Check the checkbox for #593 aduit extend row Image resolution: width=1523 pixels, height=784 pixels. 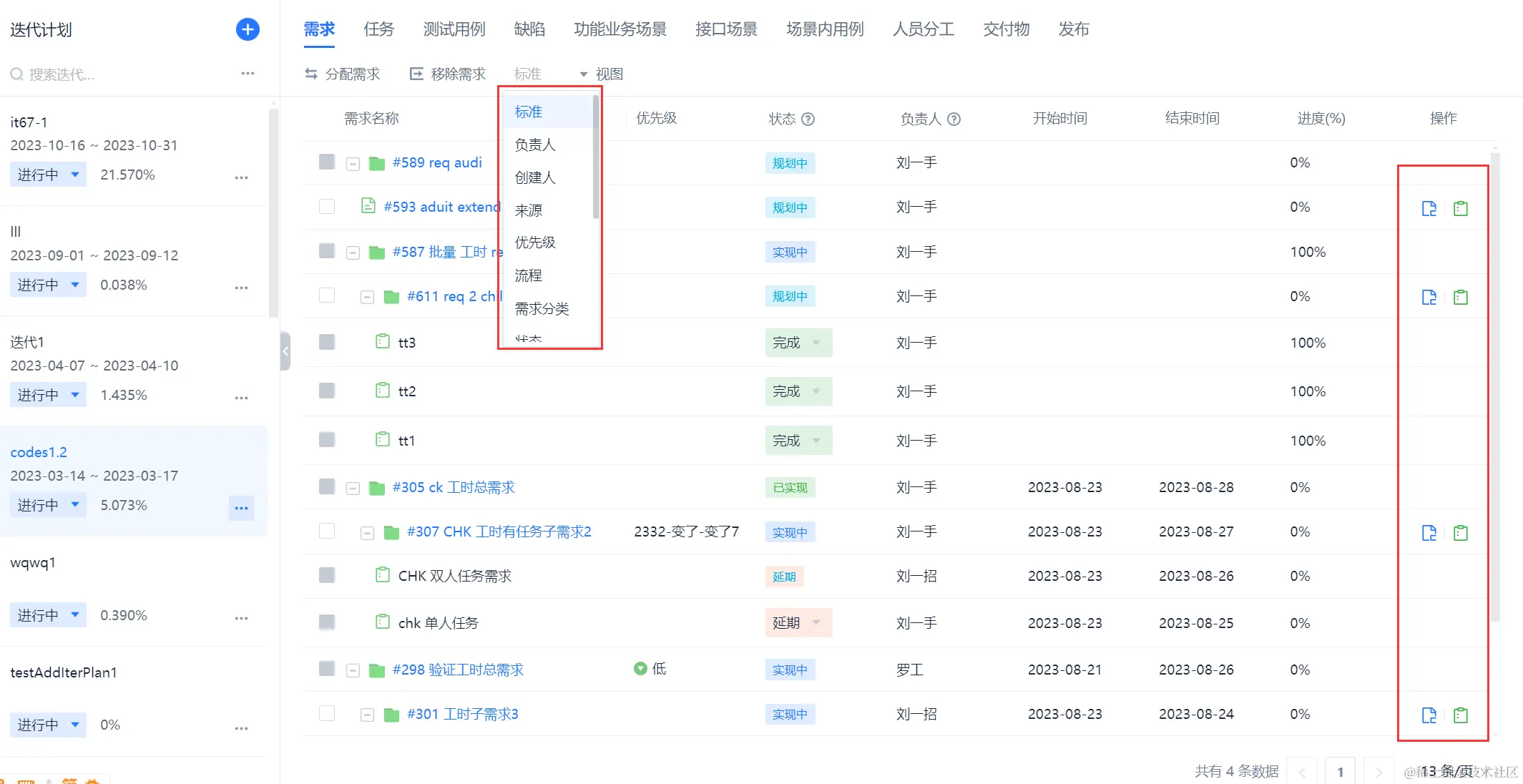[x=327, y=207]
